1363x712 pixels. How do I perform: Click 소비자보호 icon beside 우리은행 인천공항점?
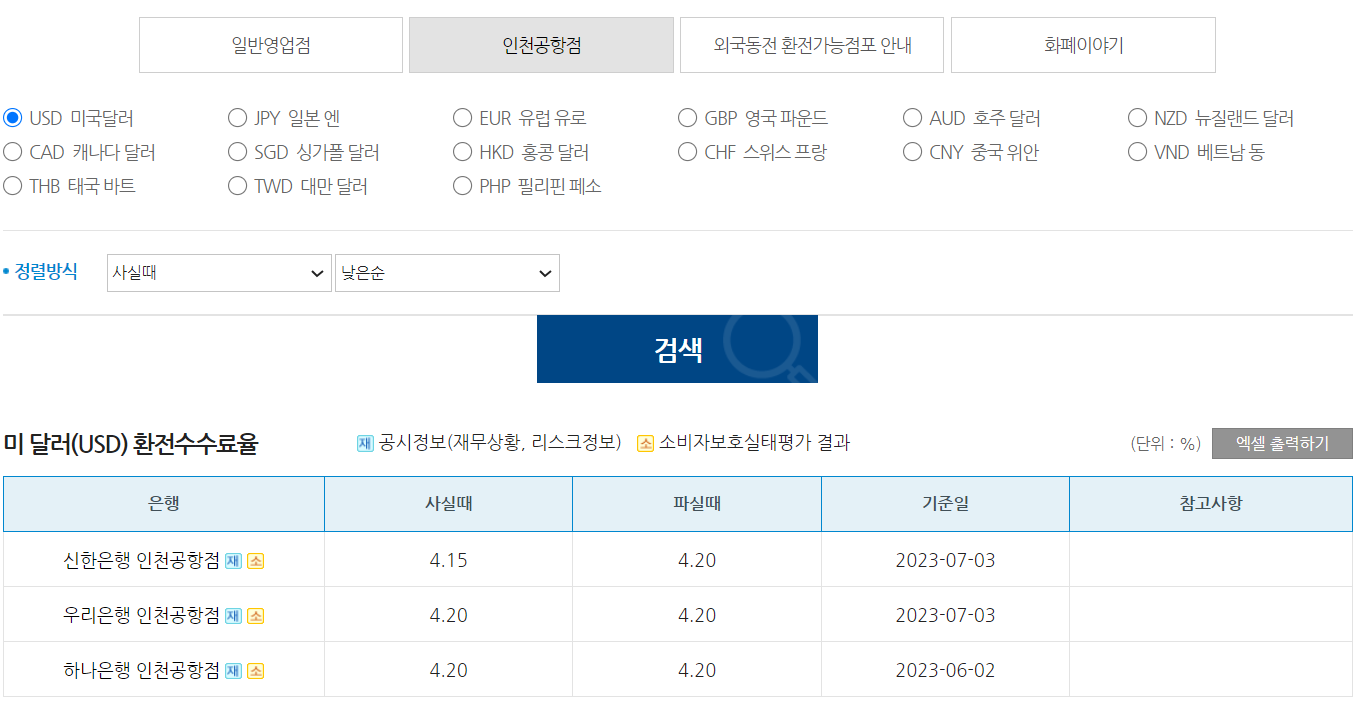click(x=254, y=615)
